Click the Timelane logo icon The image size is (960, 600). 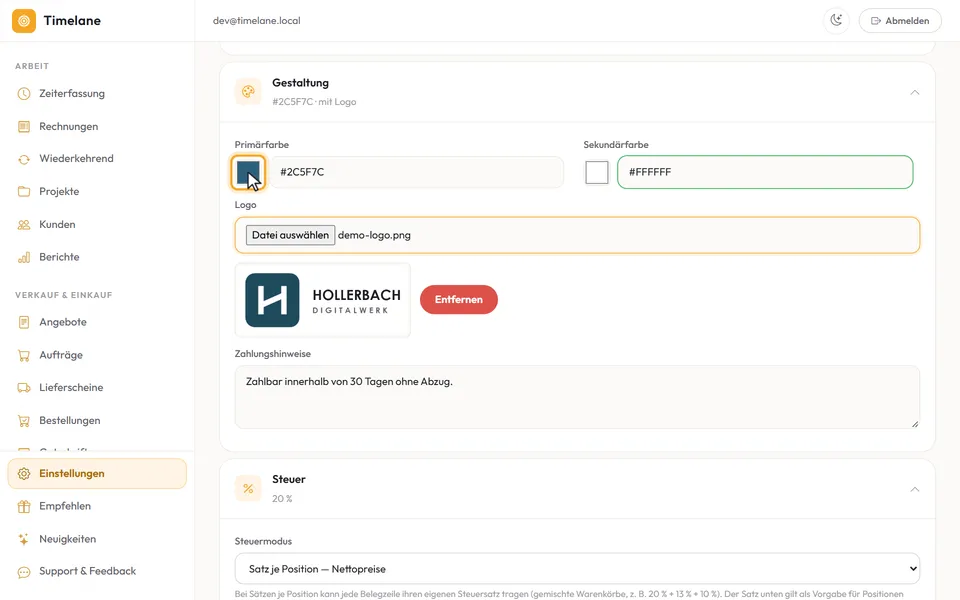24,21
